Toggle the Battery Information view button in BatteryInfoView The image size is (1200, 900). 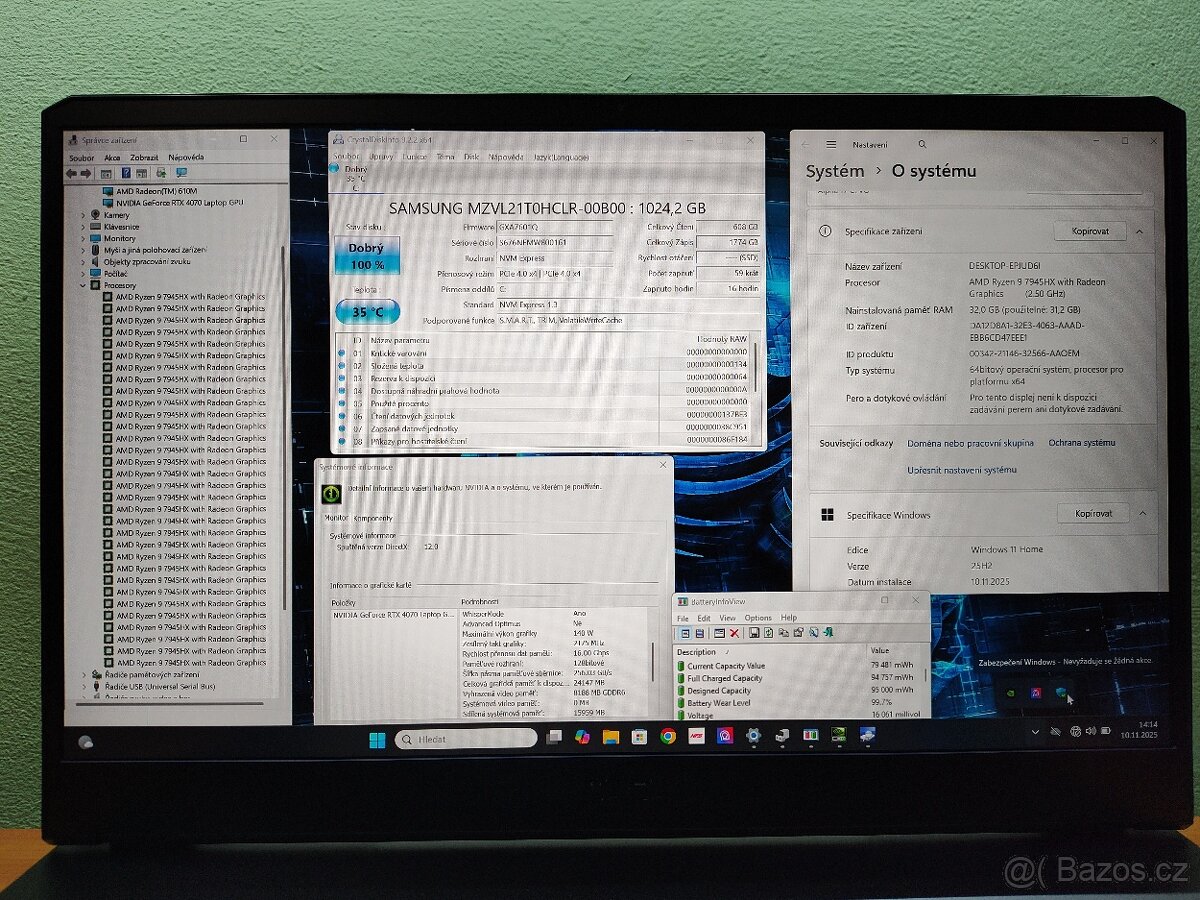coord(685,634)
